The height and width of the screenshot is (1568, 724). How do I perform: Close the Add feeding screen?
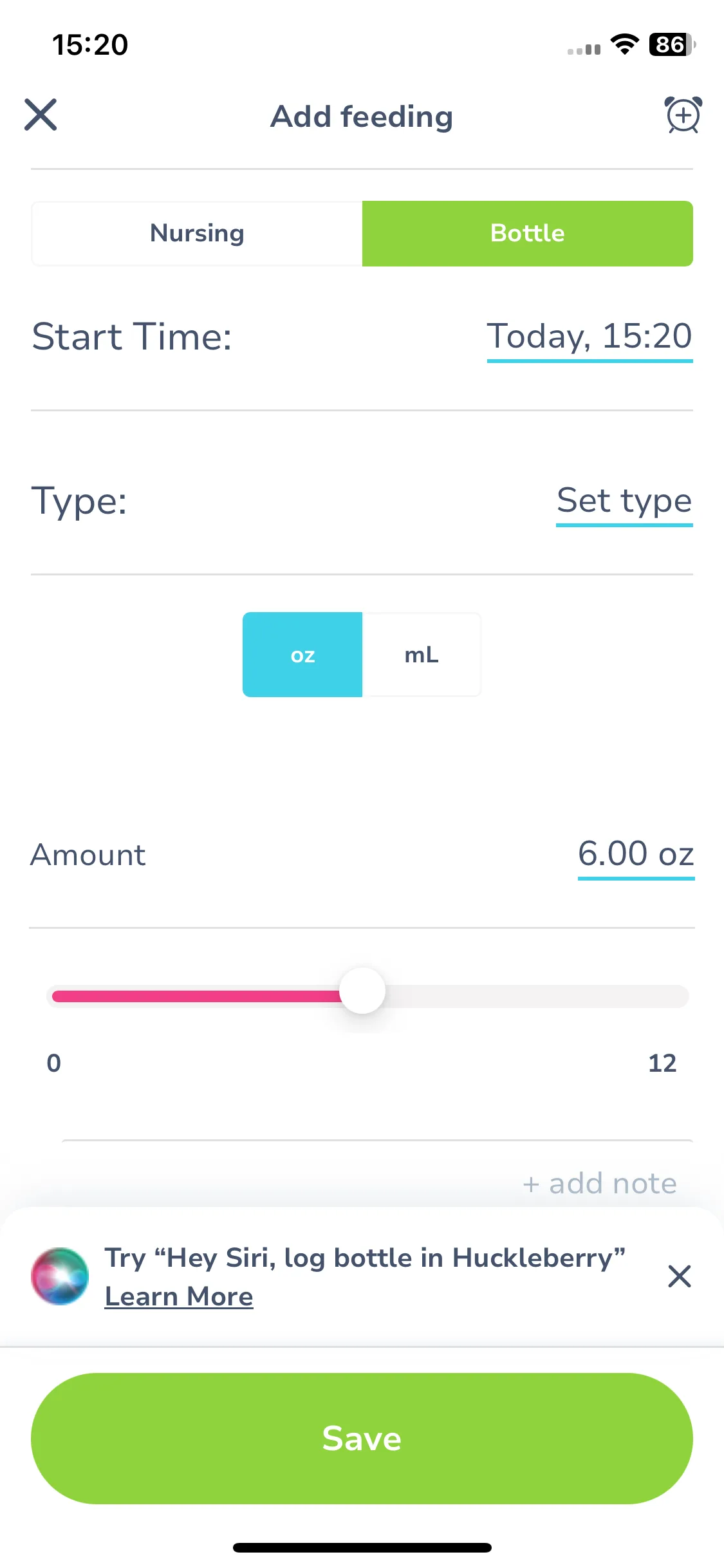point(41,115)
